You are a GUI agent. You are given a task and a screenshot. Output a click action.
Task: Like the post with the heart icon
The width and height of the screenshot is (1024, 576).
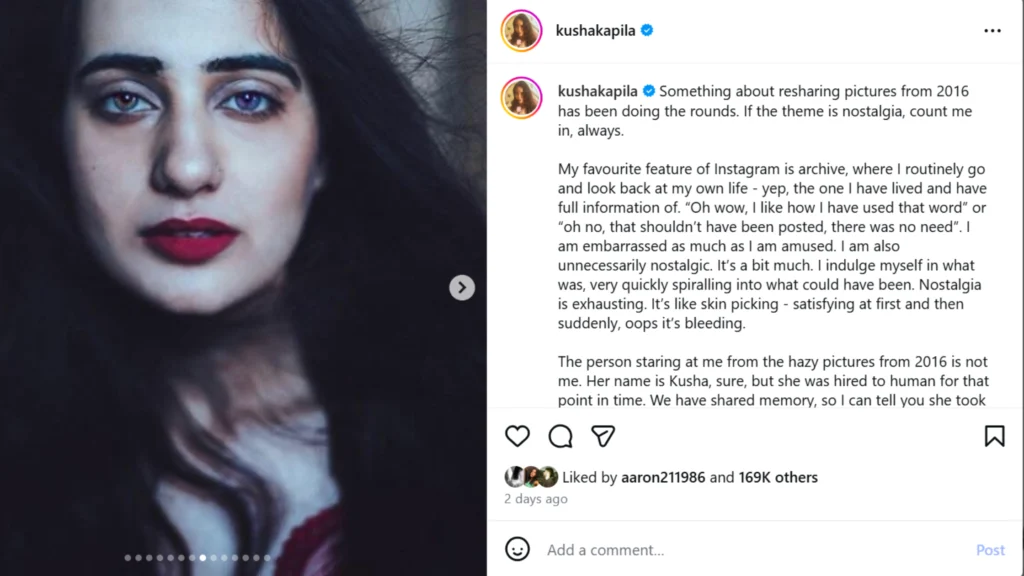click(517, 436)
